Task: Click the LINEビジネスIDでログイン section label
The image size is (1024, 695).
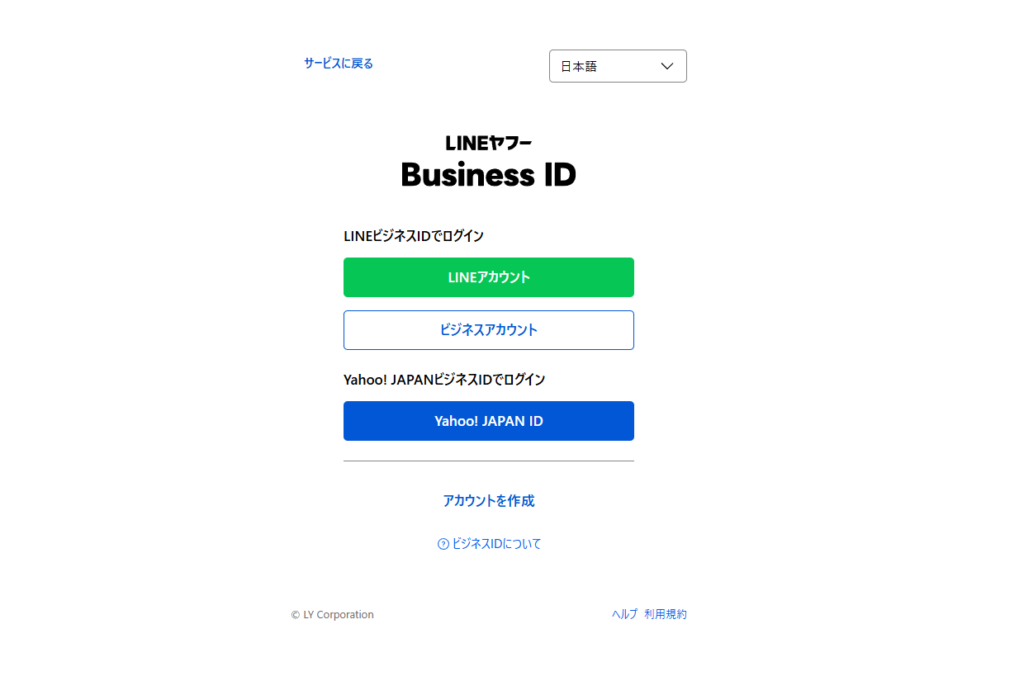Action: [413, 236]
